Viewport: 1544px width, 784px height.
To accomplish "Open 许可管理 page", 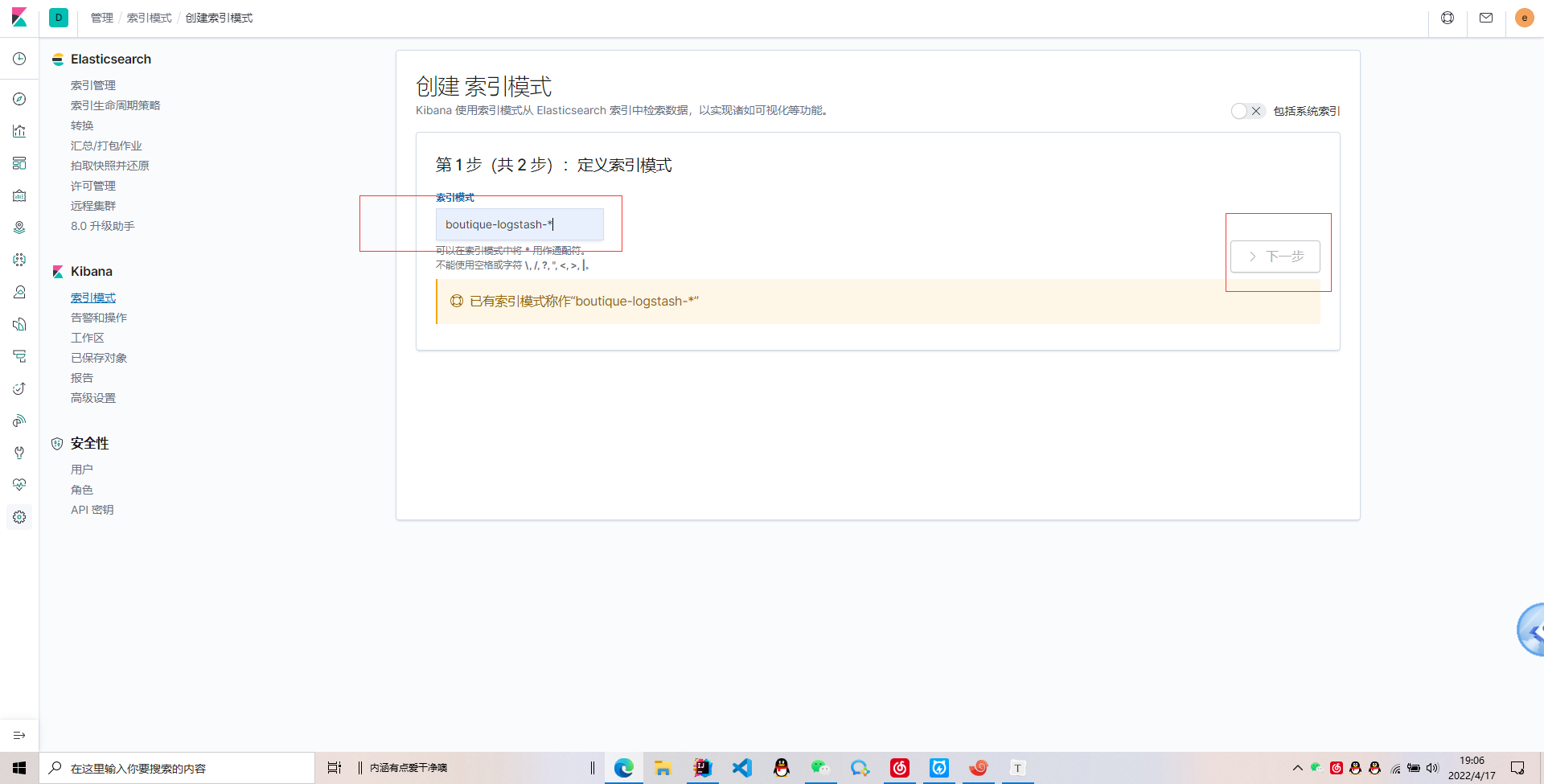I will click(x=93, y=186).
